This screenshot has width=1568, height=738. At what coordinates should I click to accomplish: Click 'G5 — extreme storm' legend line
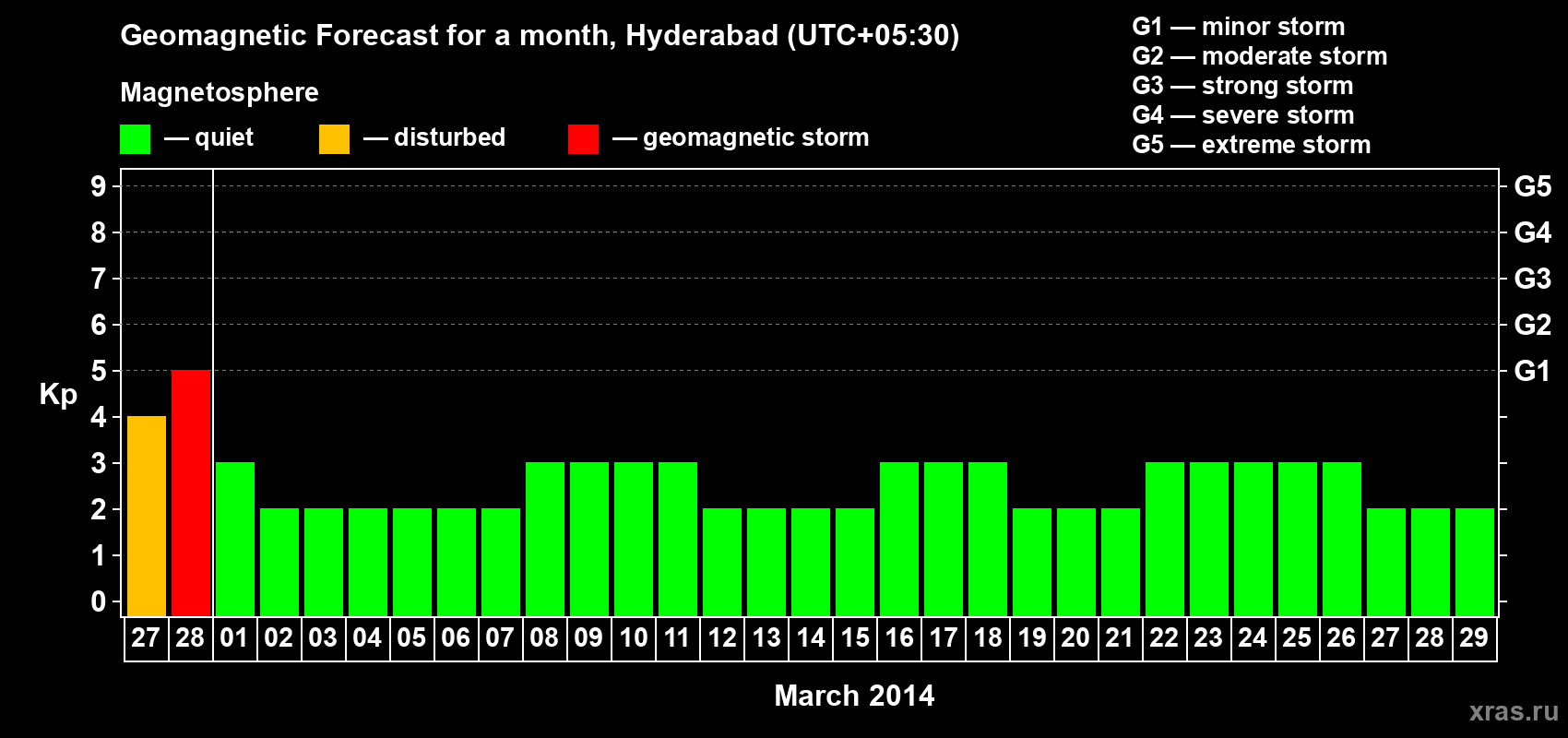pyautogui.click(x=1251, y=145)
